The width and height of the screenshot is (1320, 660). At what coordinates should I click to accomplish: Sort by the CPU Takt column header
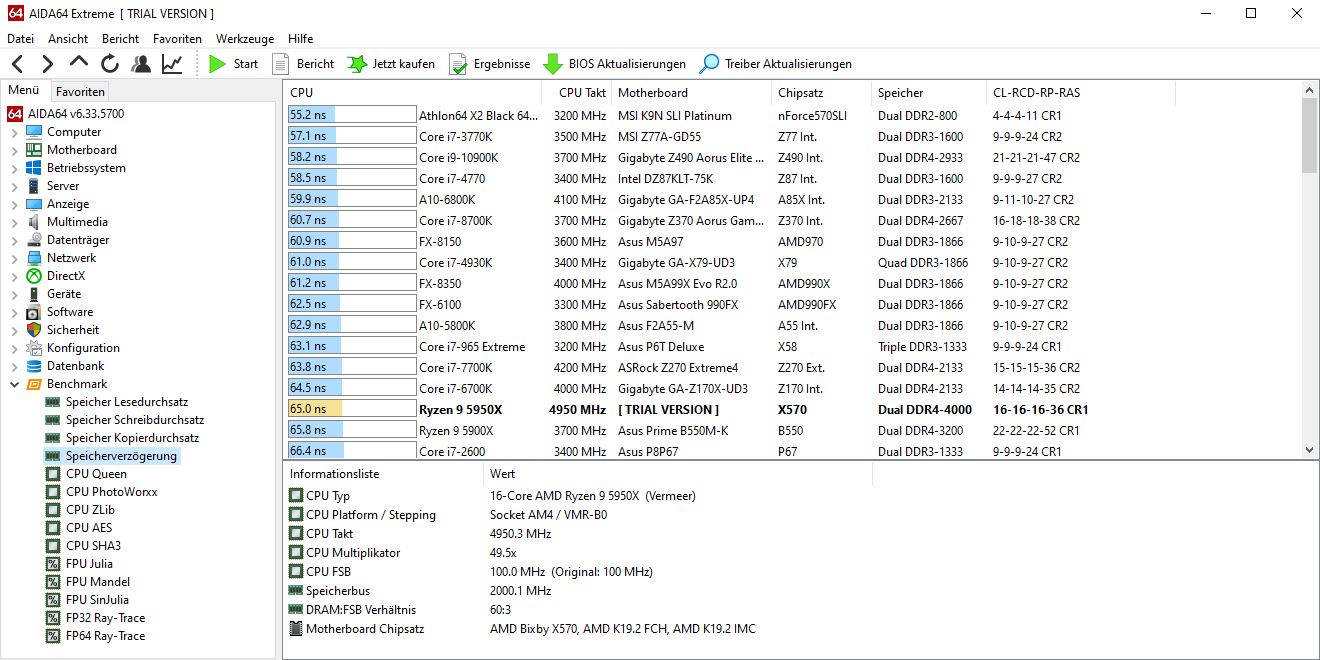click(577, 93)
